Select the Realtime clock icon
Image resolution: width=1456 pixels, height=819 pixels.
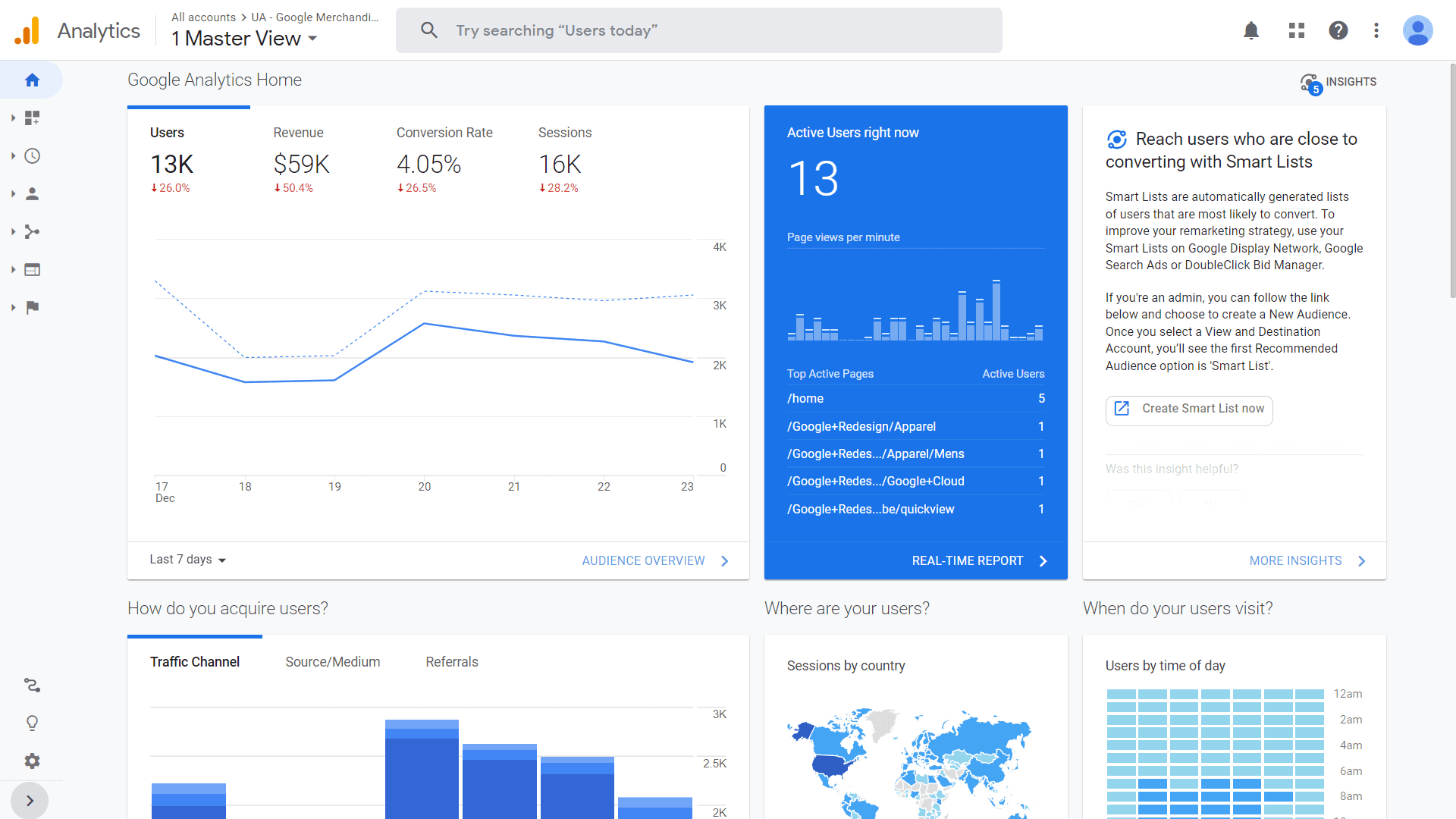click(x=31, y=155)
